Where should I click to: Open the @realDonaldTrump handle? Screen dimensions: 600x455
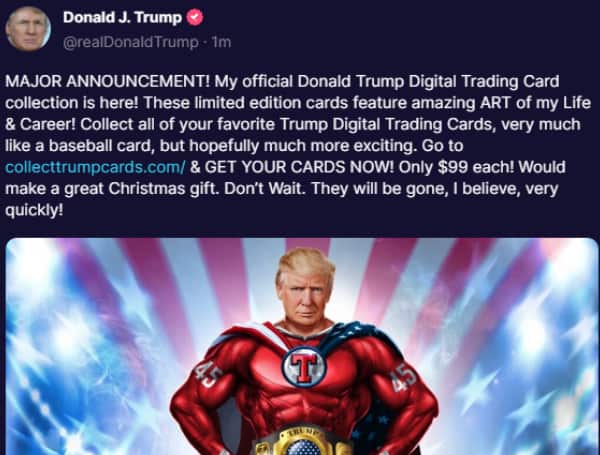(130, 42)
